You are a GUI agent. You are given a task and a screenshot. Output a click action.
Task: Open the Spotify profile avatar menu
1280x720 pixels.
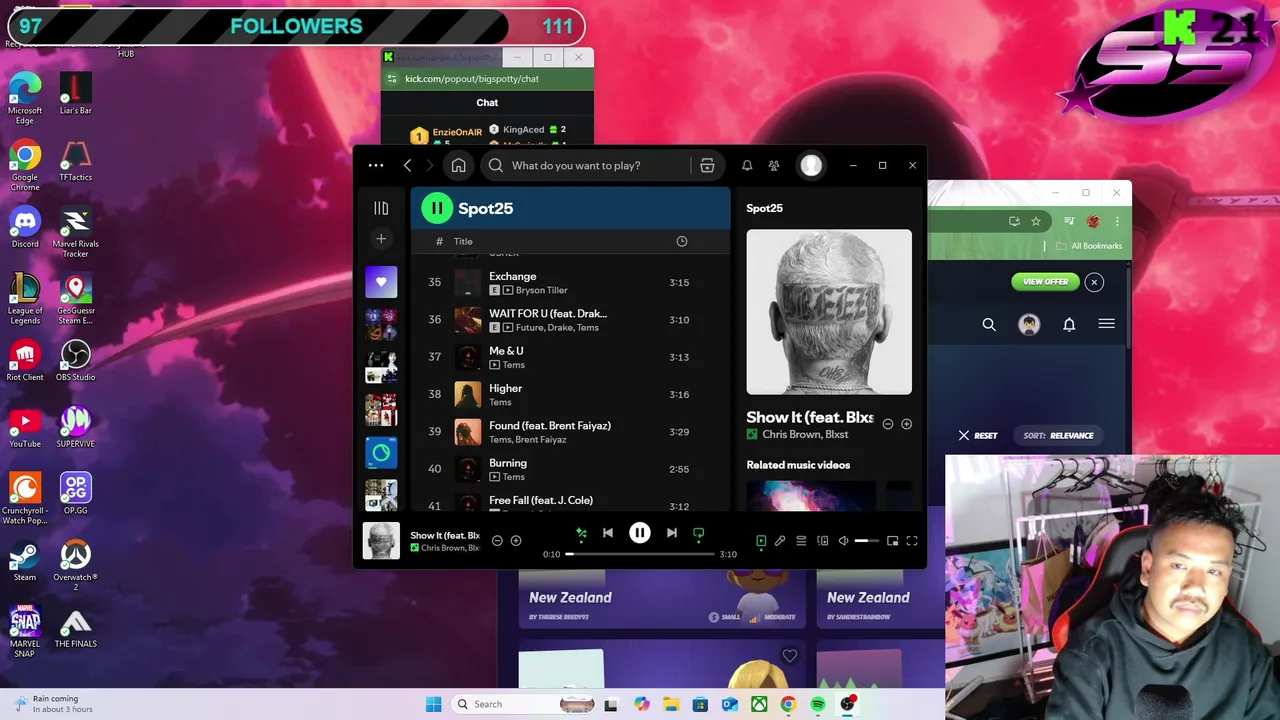(x=811, y=165)
